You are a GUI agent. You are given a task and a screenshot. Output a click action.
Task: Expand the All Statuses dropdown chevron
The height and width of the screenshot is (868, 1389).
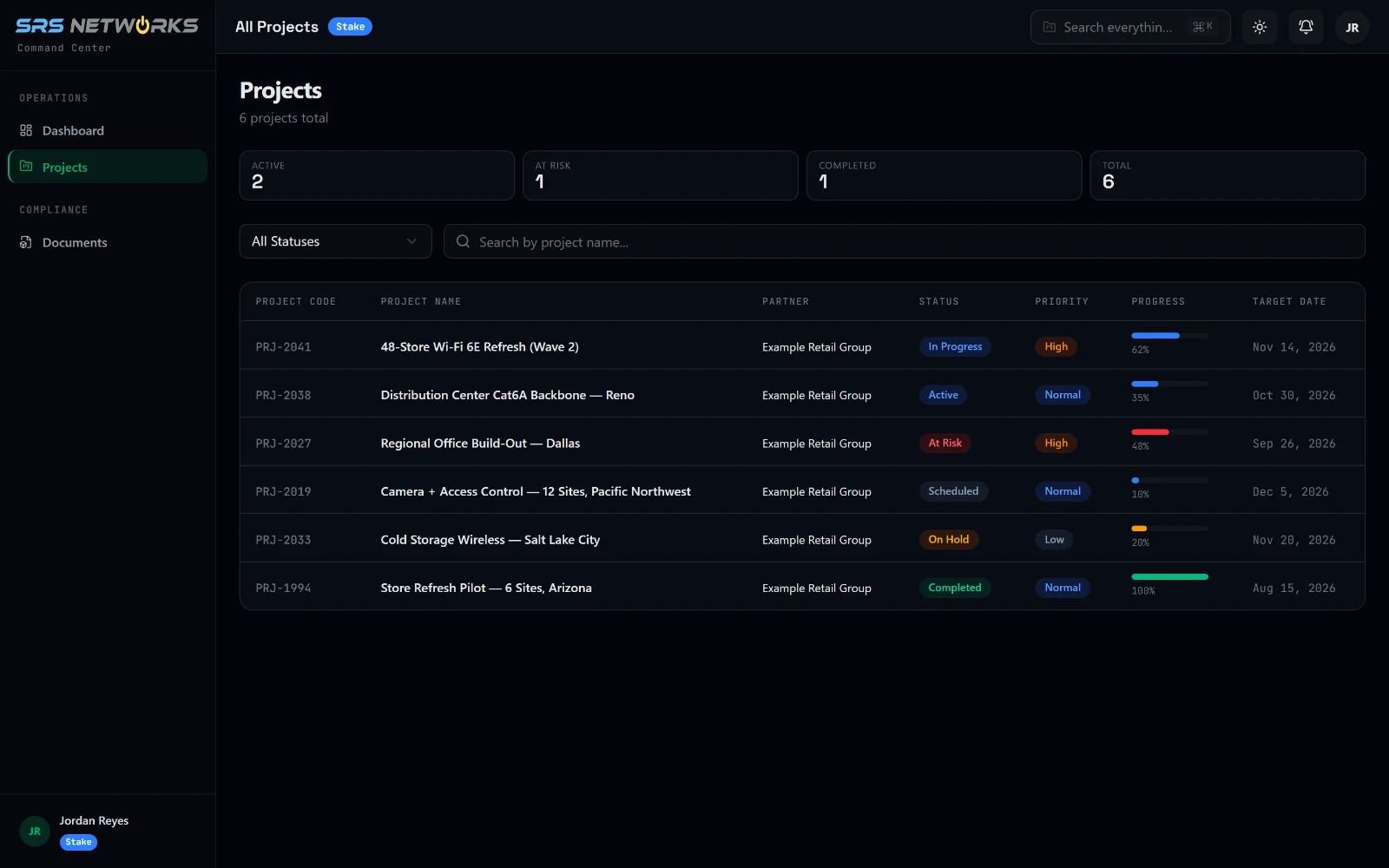click(411, 241)
